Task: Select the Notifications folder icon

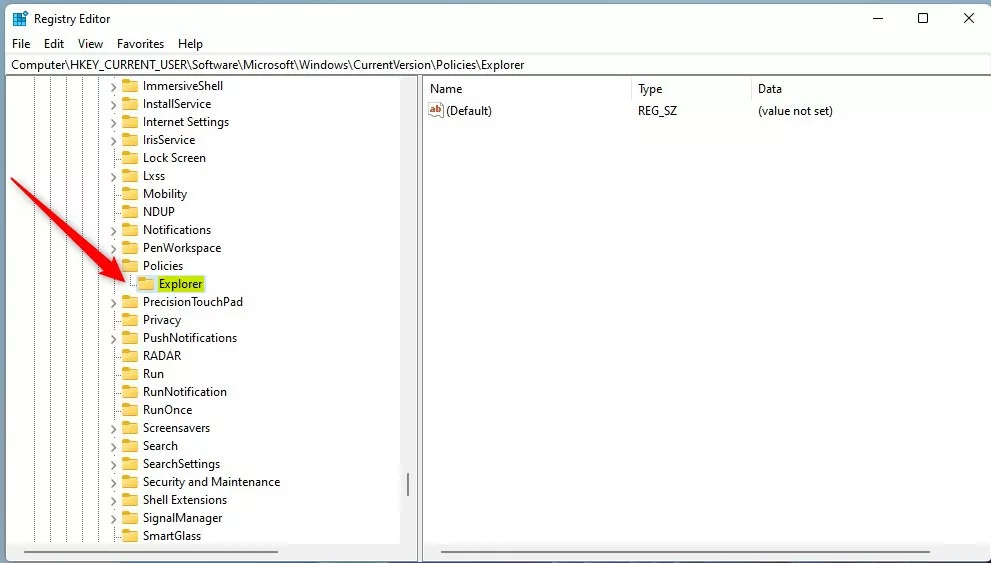Action: click(130, 229)
